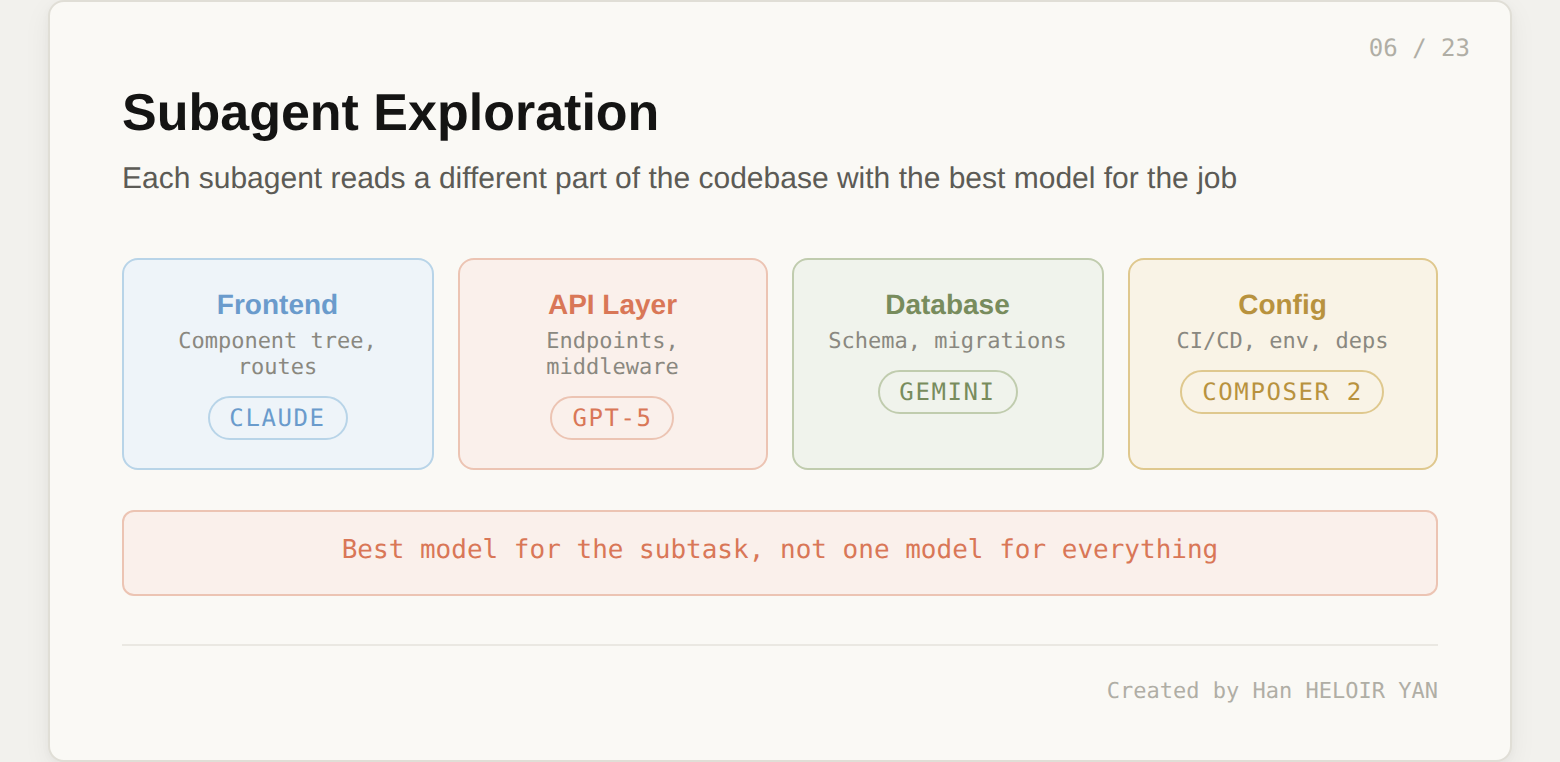Select the 'Schema, migrations' description
Screen dimensions: 1560x762
(947, 341)
